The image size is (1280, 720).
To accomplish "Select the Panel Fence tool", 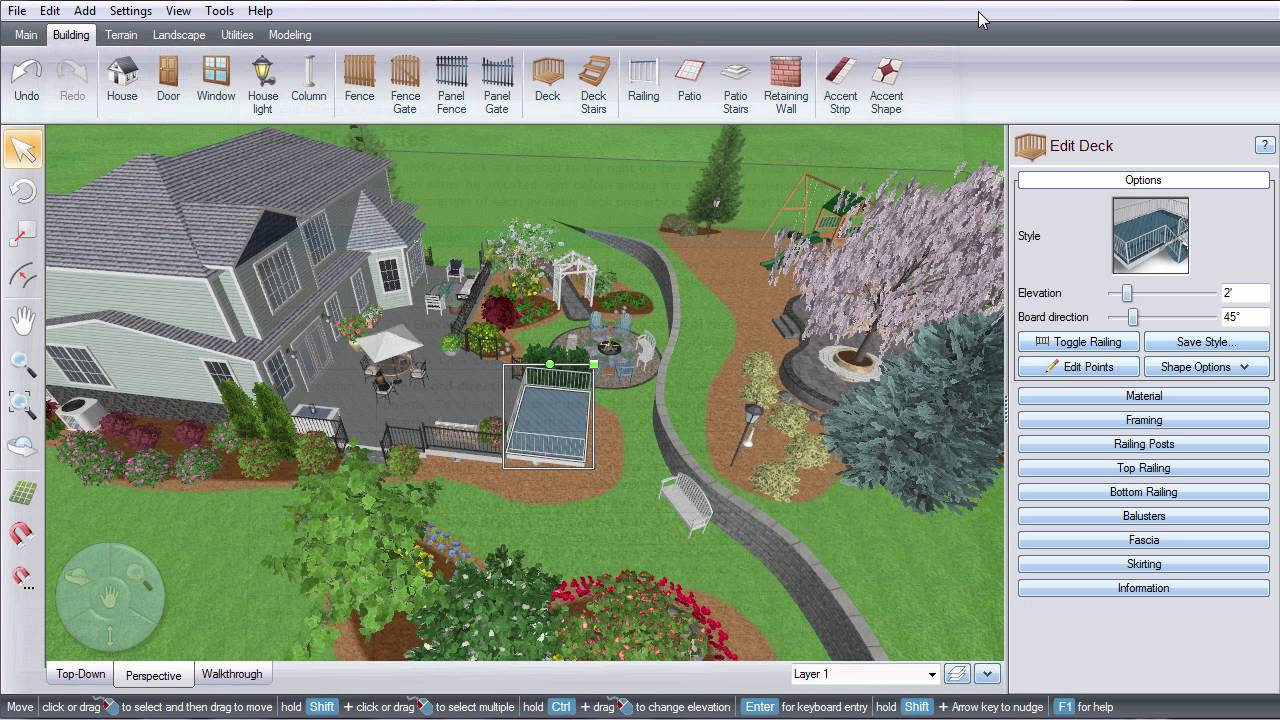I will pos(451,85).
